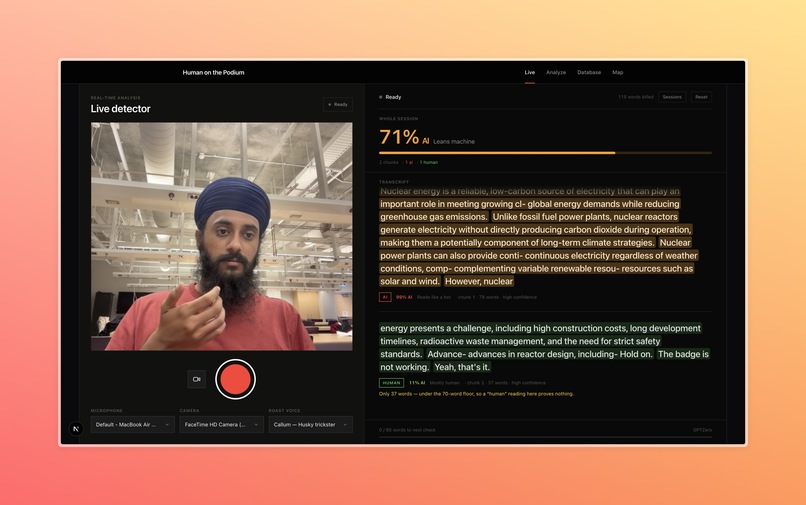806x505 pixels.
Task: Open the Camera dropdown
Action: 222,424
